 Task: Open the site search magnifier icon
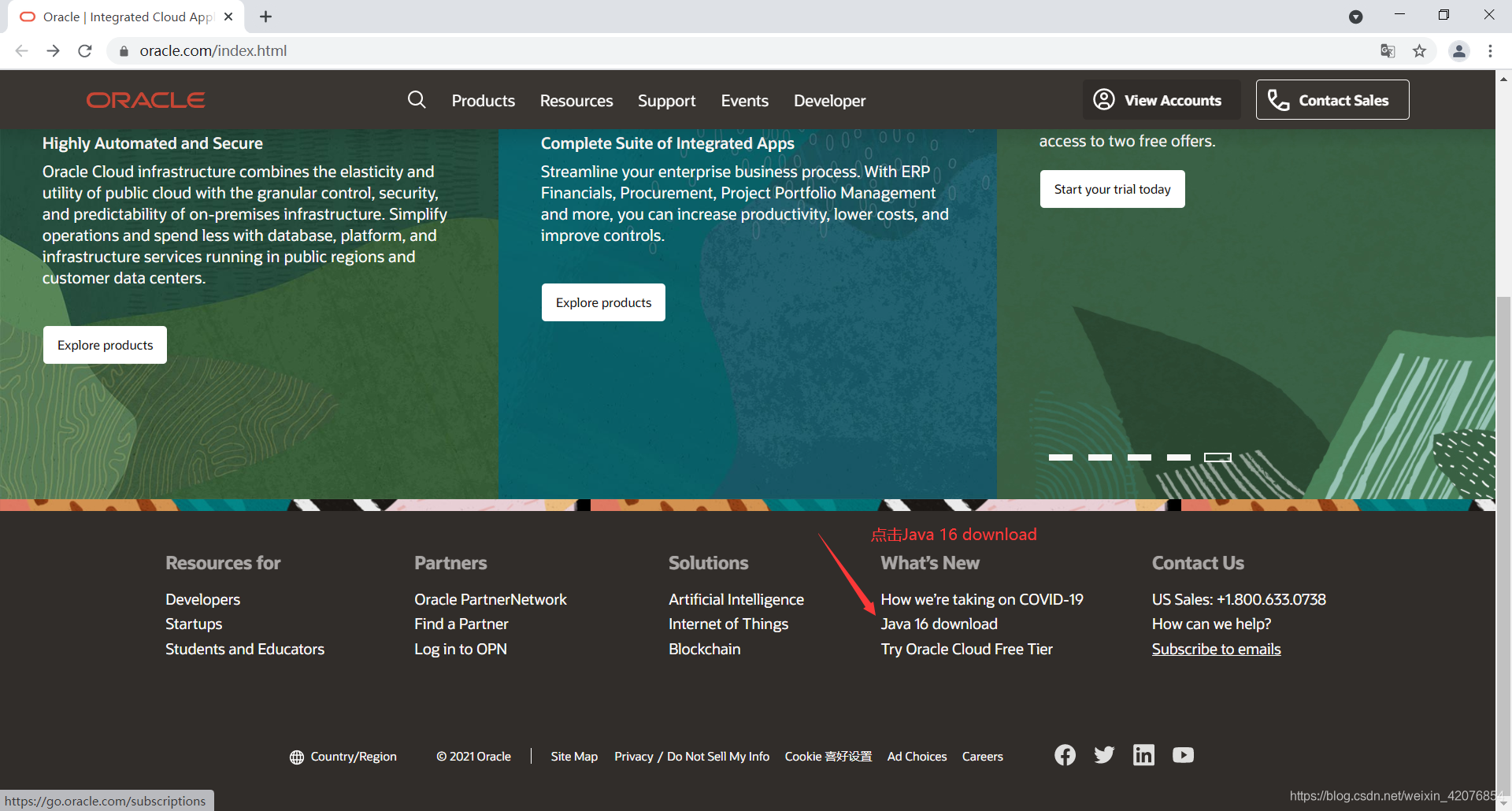417,99
